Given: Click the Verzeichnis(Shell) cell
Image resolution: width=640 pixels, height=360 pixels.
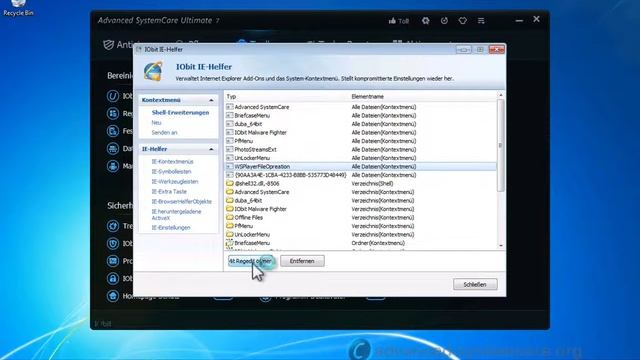Looking at the screenshot, I should [x=372, y=184].
